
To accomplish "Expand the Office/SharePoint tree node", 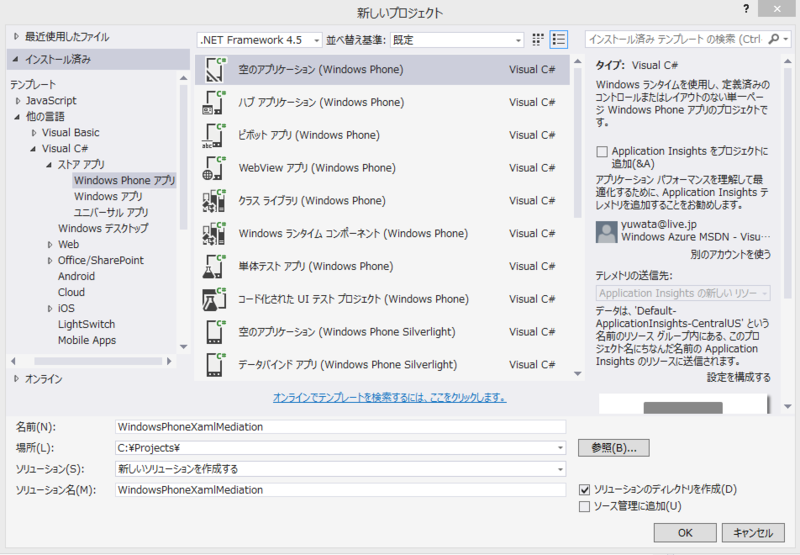I will pyautogui.click(x=50, y=261).
